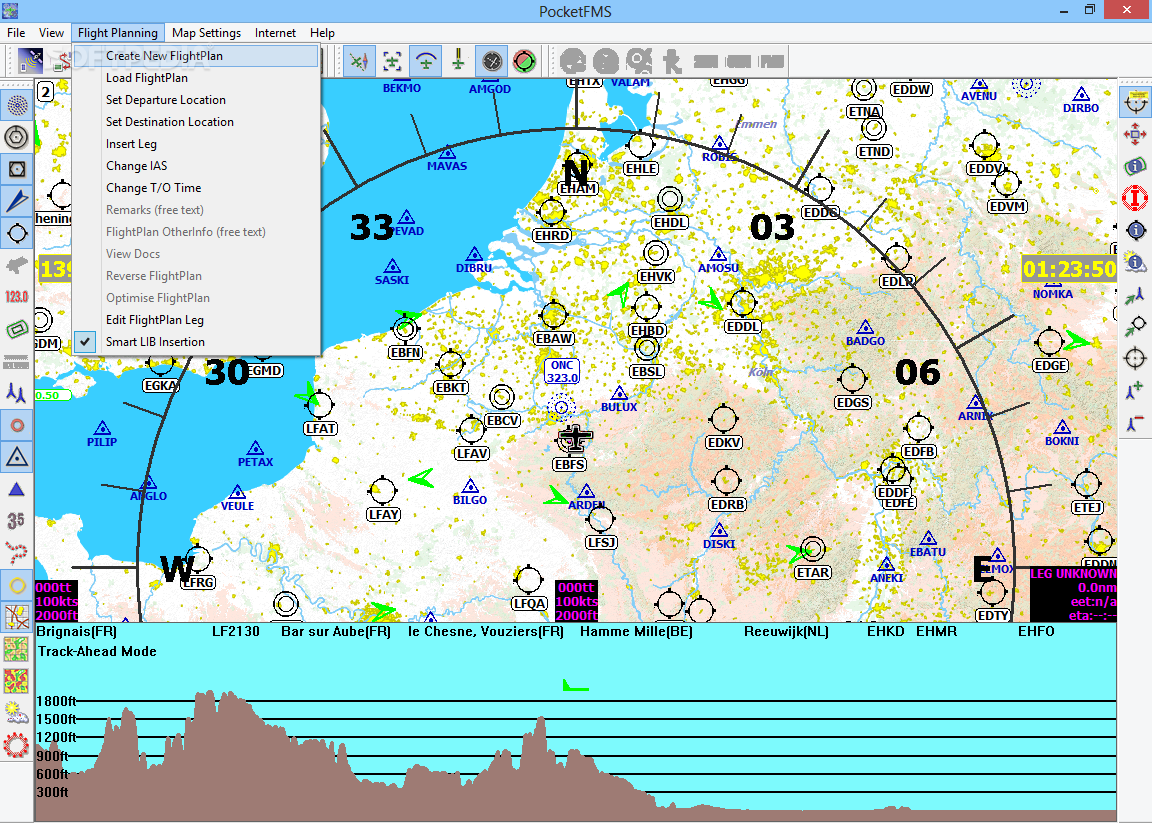
Task: Select Set Destination Location
Action: pyautogui.click(x=196, y=122)
